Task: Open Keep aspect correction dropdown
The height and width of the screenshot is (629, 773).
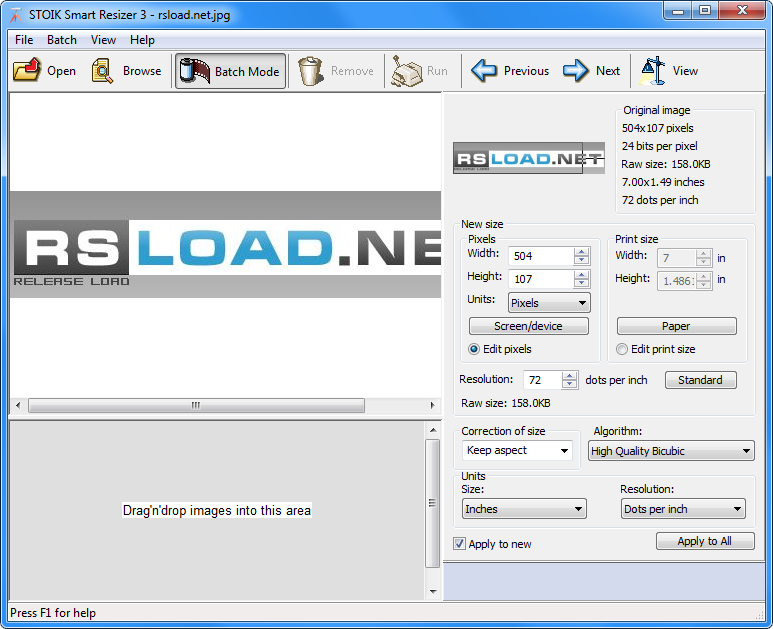Action: 517,450
